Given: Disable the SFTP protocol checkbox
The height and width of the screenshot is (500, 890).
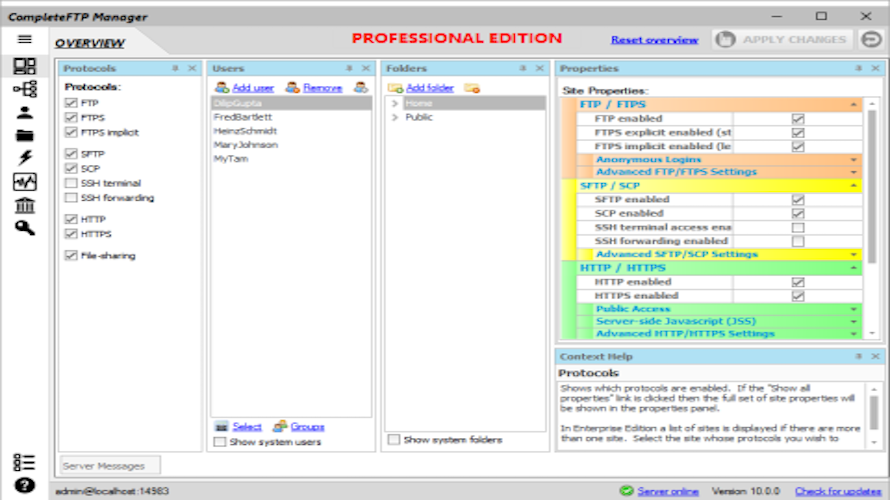Looking at the screenshot, I should pos(70,154).
